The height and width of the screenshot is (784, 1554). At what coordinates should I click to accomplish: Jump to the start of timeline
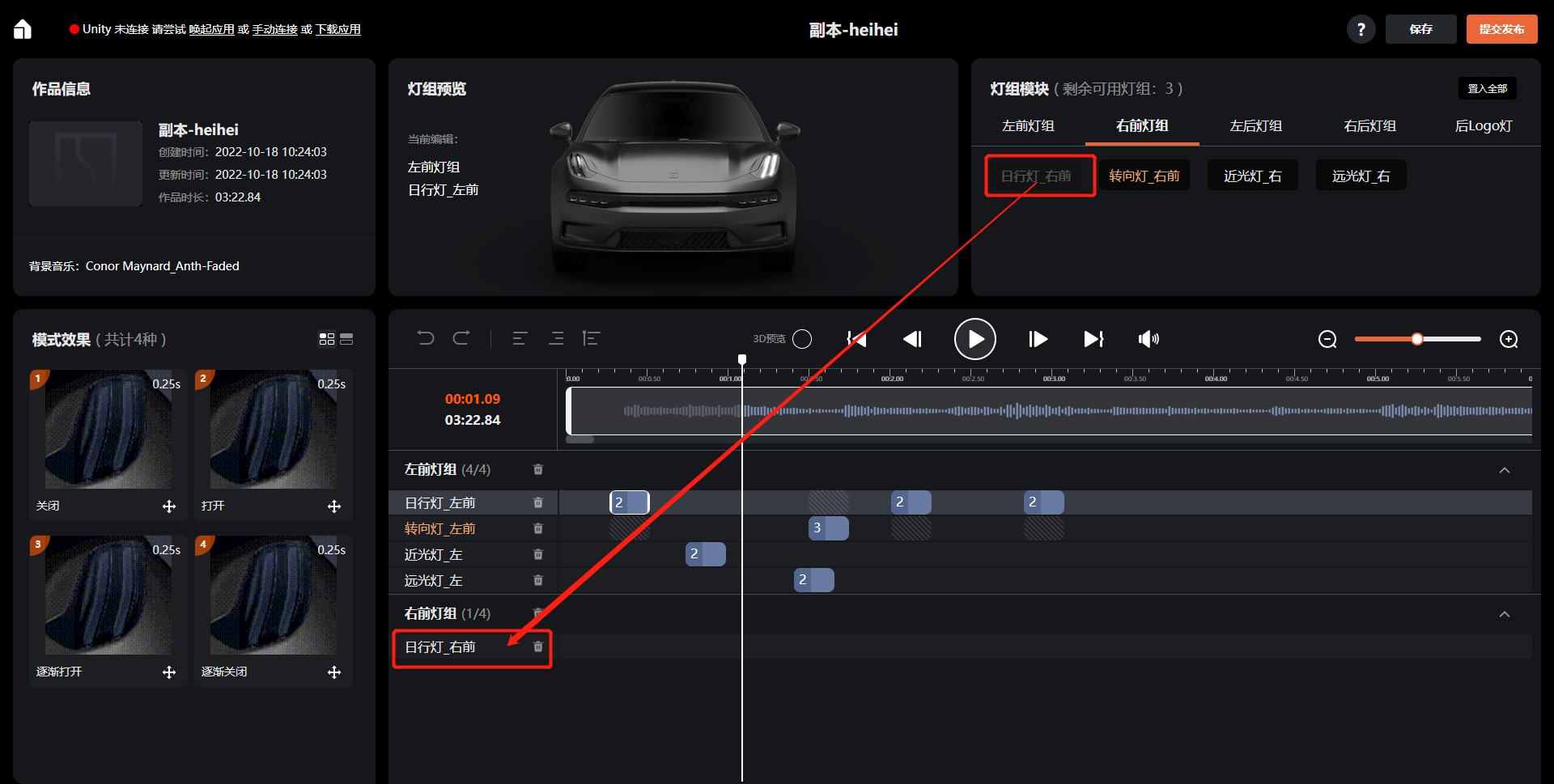click(856, 339)
